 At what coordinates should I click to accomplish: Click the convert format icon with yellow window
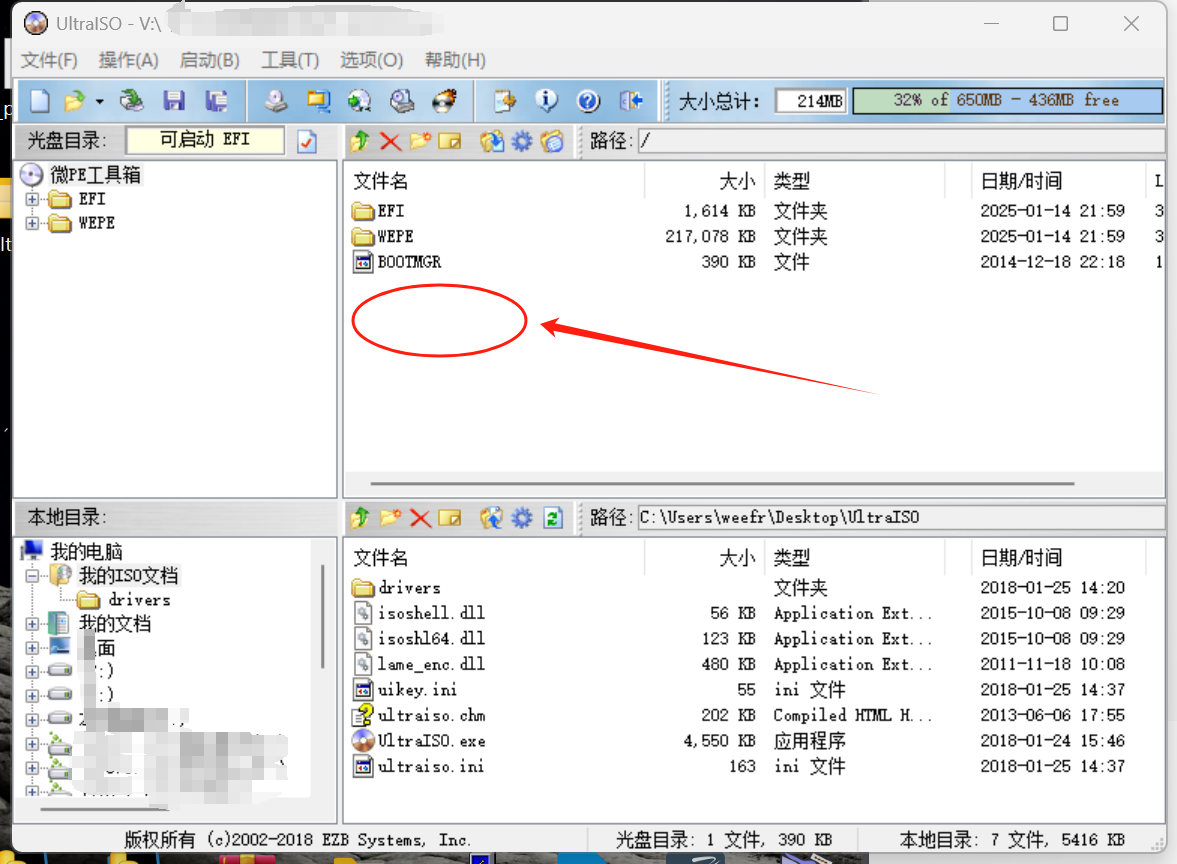click(x=318, y=101)
